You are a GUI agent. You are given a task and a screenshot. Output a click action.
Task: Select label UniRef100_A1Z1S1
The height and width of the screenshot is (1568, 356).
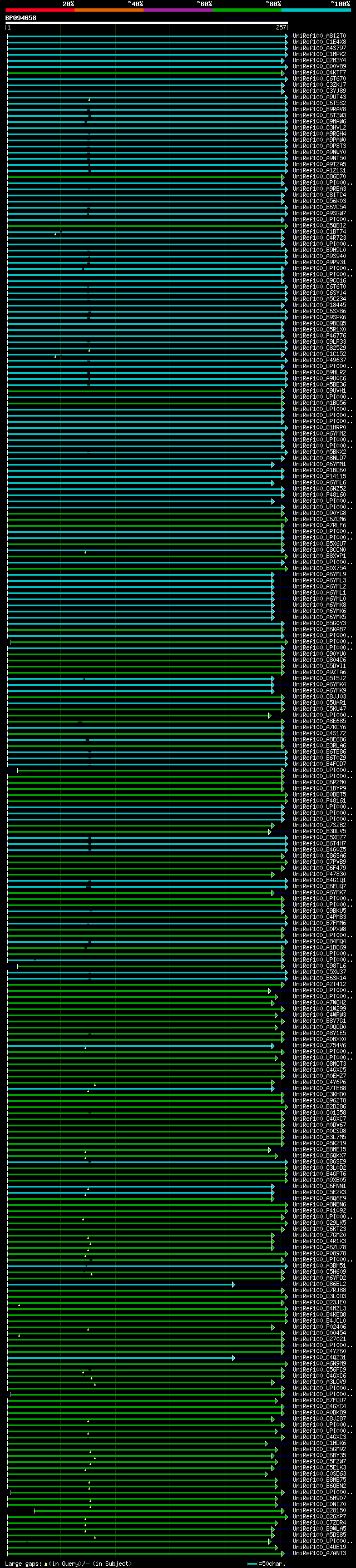click(x=319, y=170)
